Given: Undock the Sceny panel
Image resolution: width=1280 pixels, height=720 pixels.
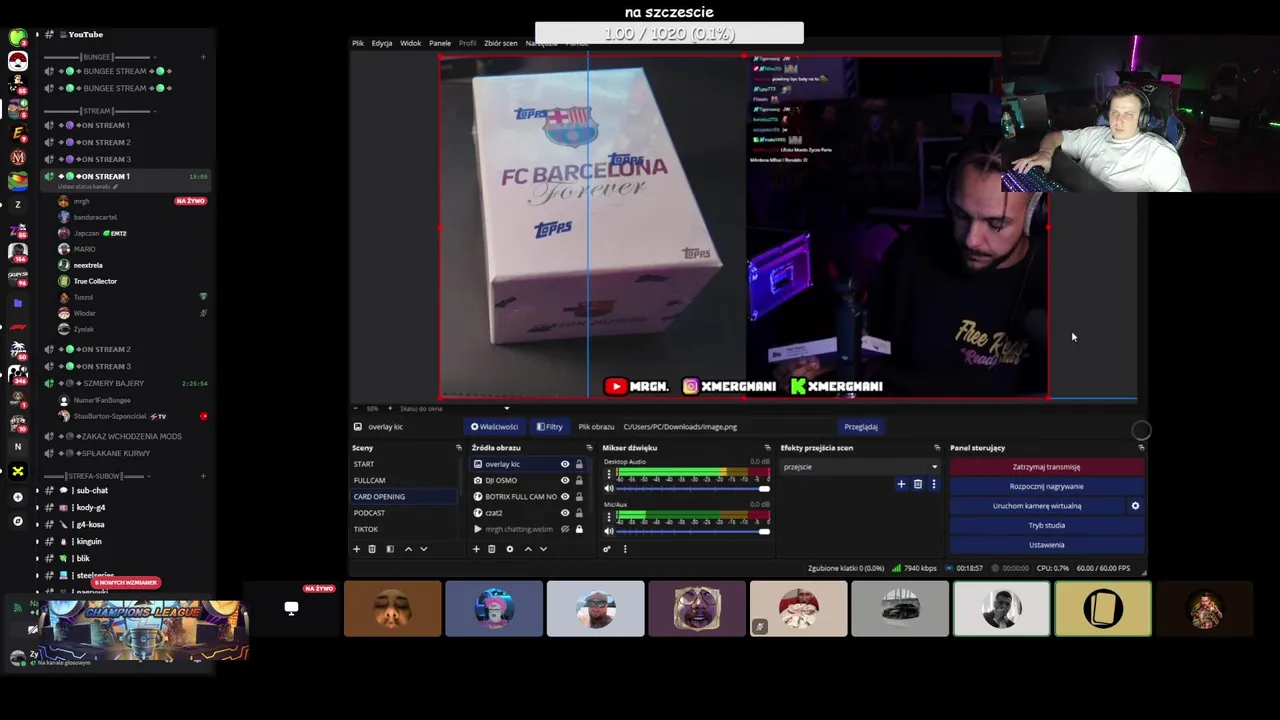Looking at the screenshot, I should 459,448.
